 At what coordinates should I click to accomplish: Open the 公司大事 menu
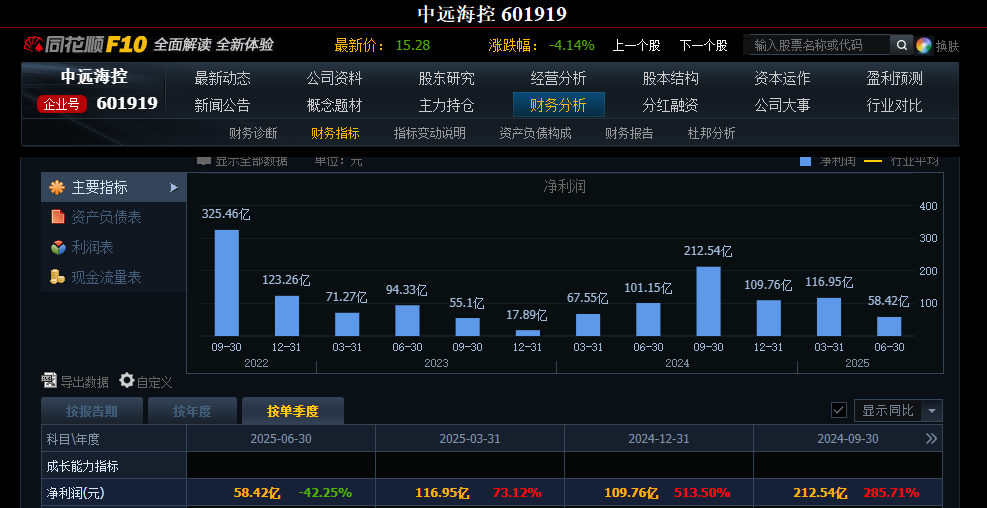(x=782, y=105)
